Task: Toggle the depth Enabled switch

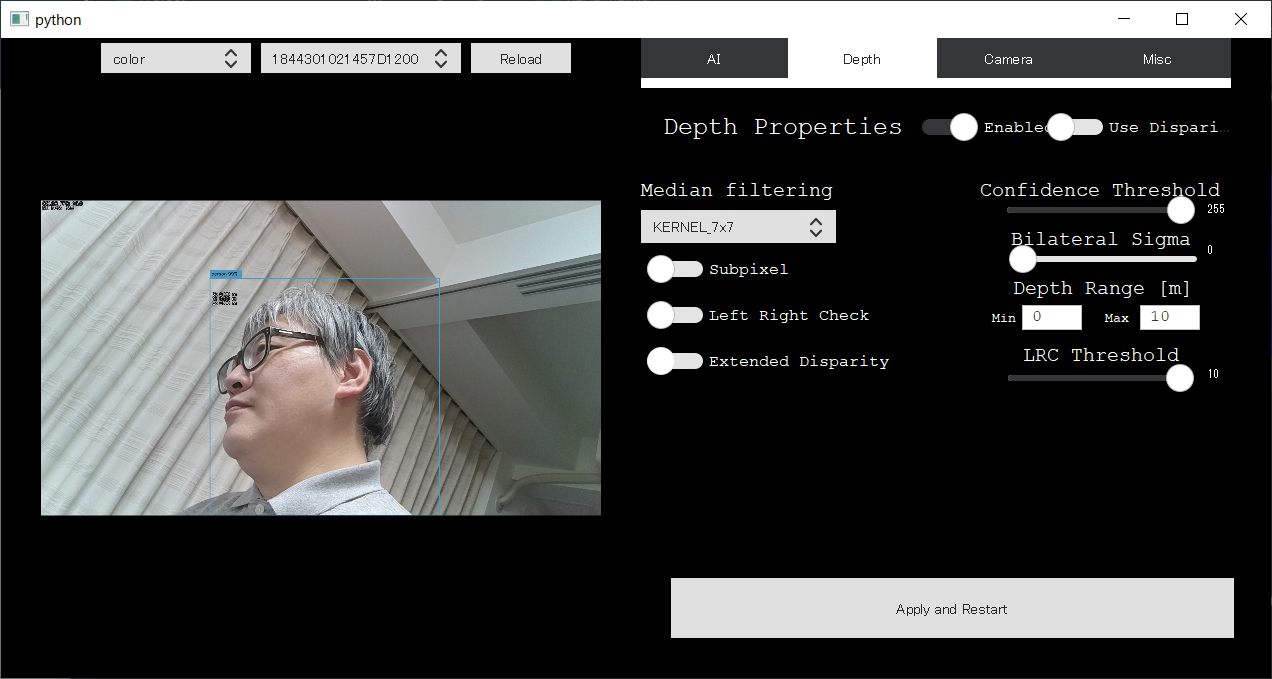Action: pos(950,127)
